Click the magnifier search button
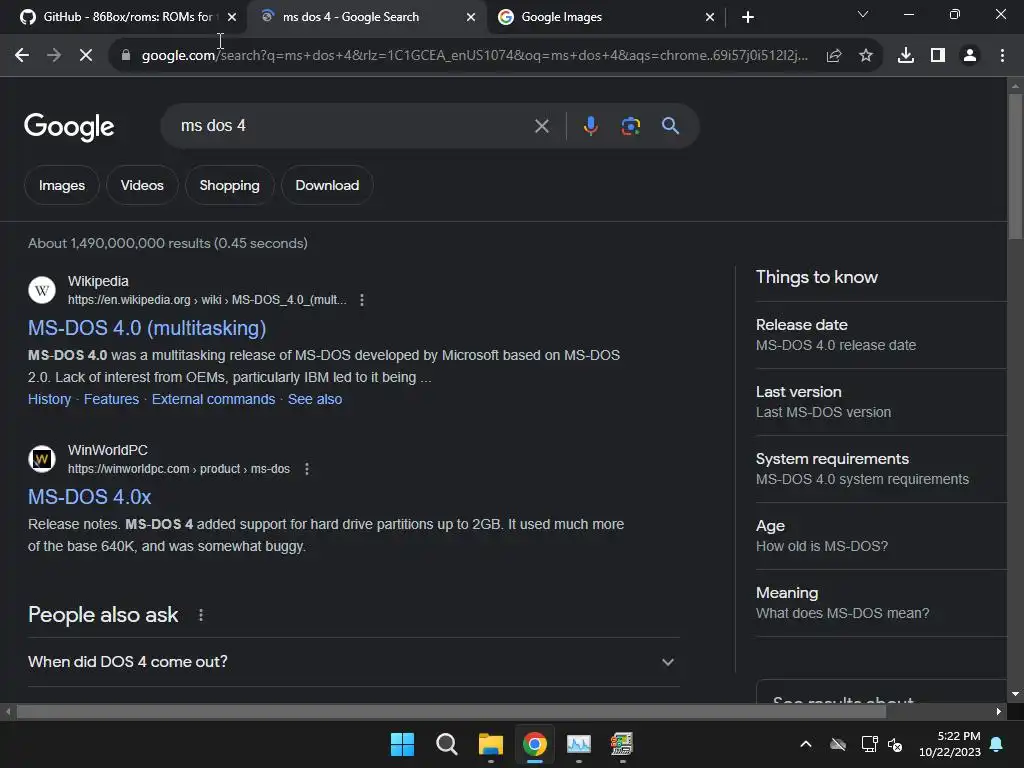Image resolution: width=1024 pixels, height=768 pixels. (670, 125)
